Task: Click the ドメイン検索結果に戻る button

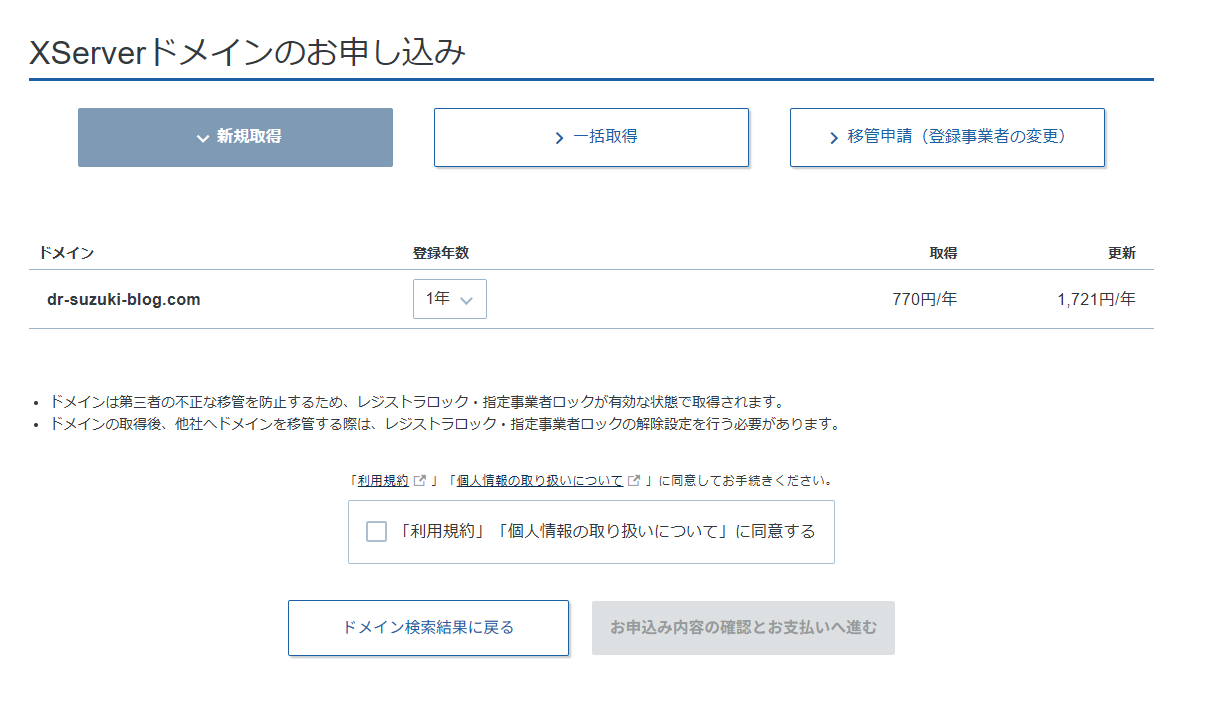Action: point(428,627)
